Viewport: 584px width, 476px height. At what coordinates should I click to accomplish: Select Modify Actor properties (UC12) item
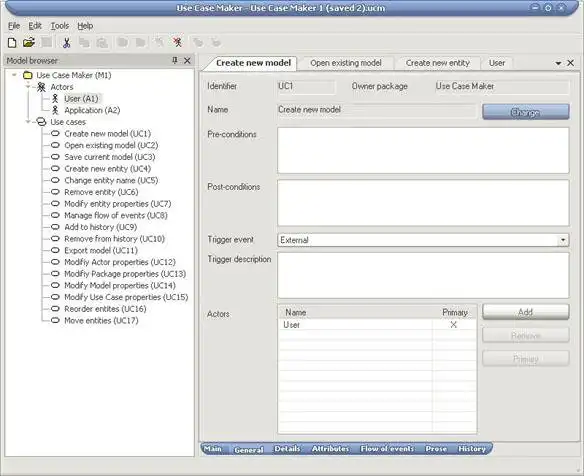(x=120, y=262)
